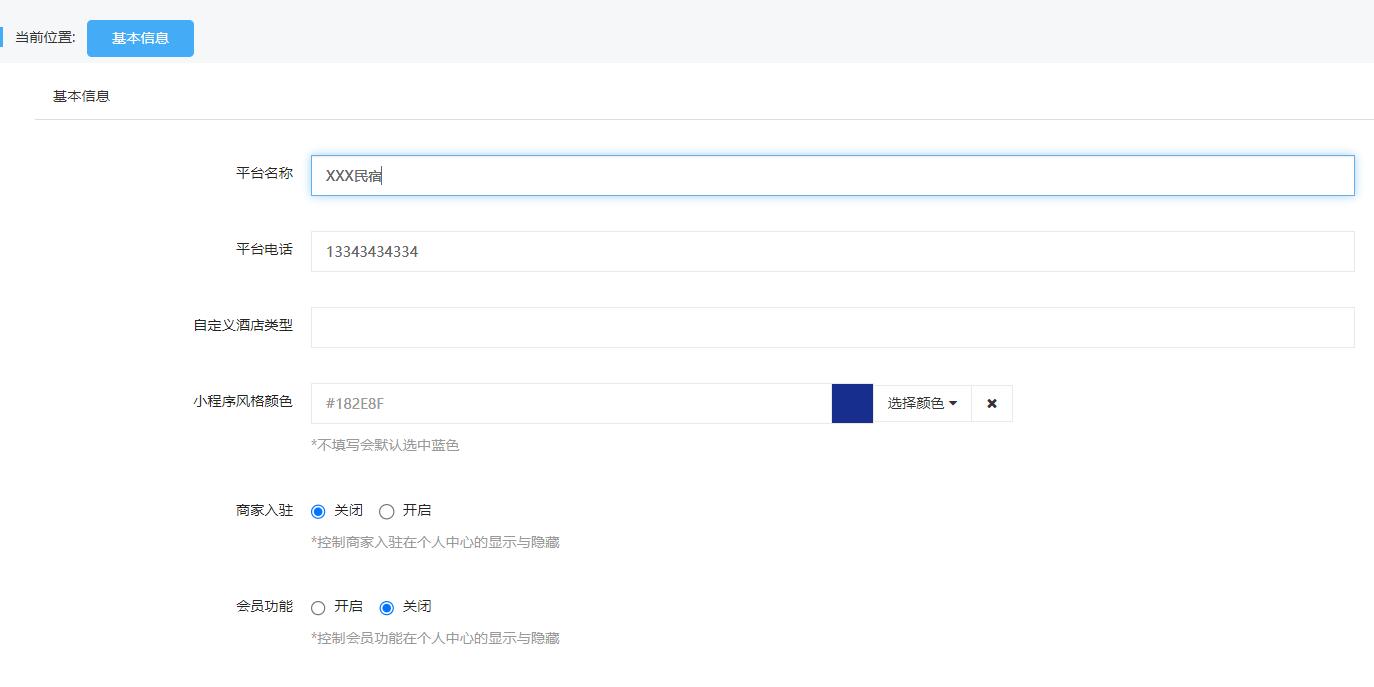
Task: Click the dark blue color swatch
Action: click(852, 403)
